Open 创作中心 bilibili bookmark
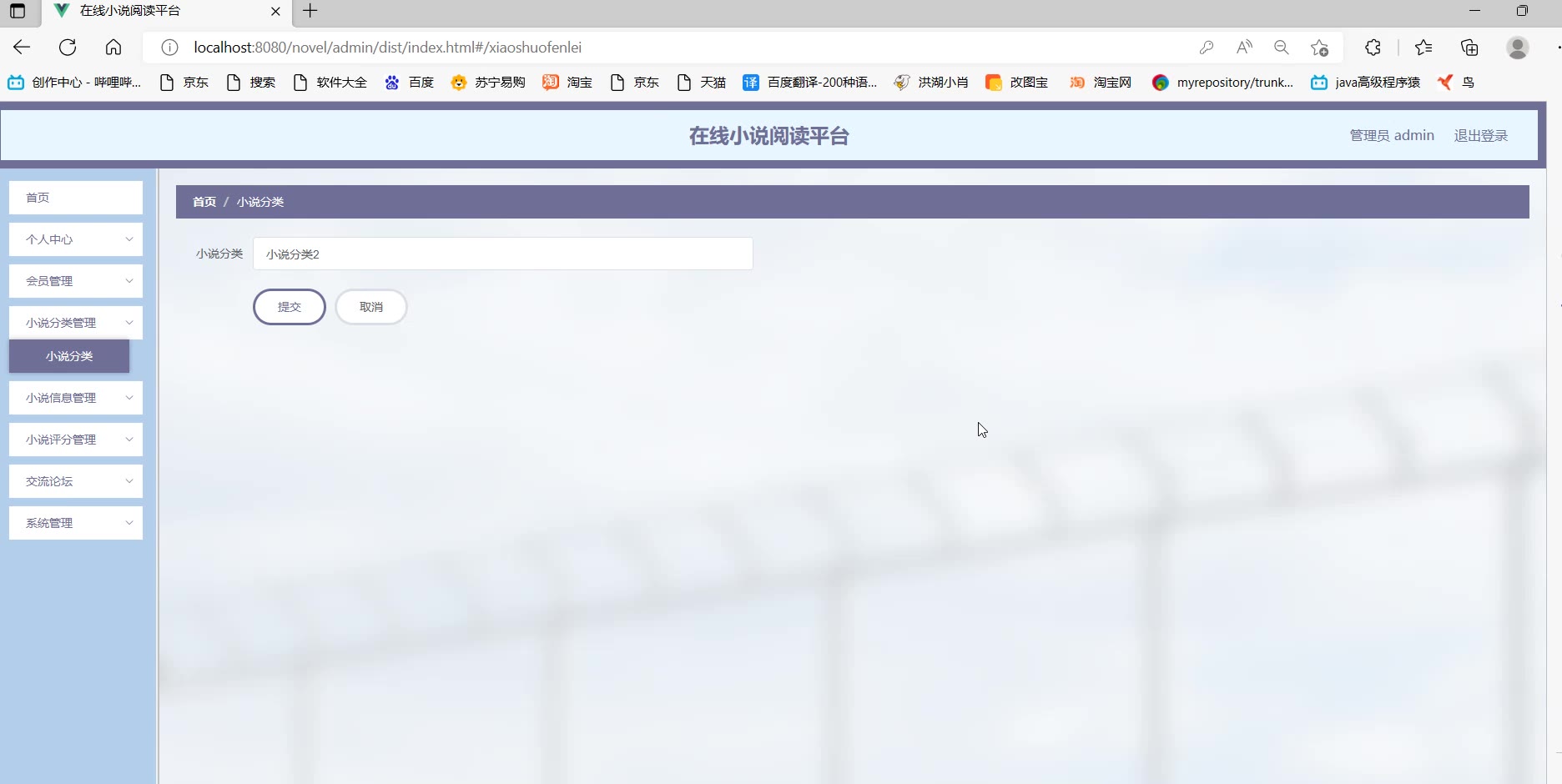The height and width of the screenshot is (784, 1562). 74,82
